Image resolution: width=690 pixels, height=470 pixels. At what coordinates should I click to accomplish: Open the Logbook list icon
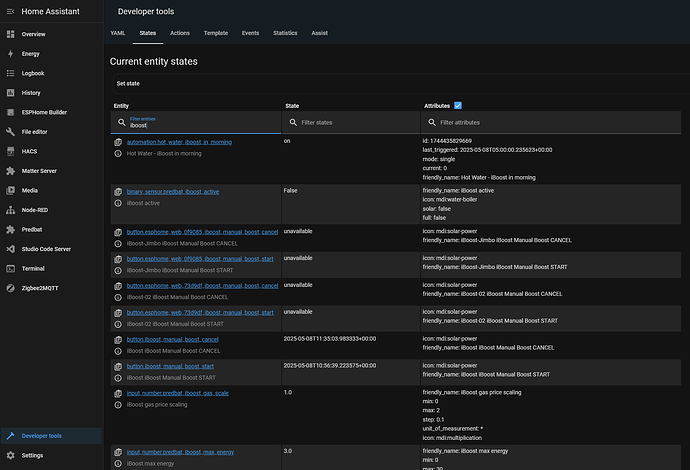tap(11, 73)
